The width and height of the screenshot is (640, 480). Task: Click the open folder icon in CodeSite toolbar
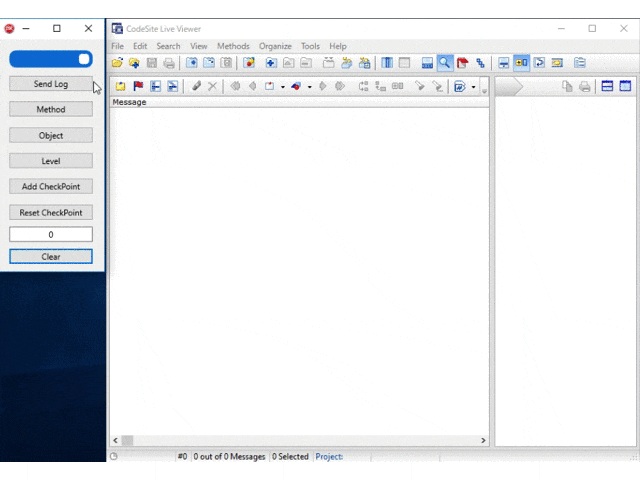(117, 63)
